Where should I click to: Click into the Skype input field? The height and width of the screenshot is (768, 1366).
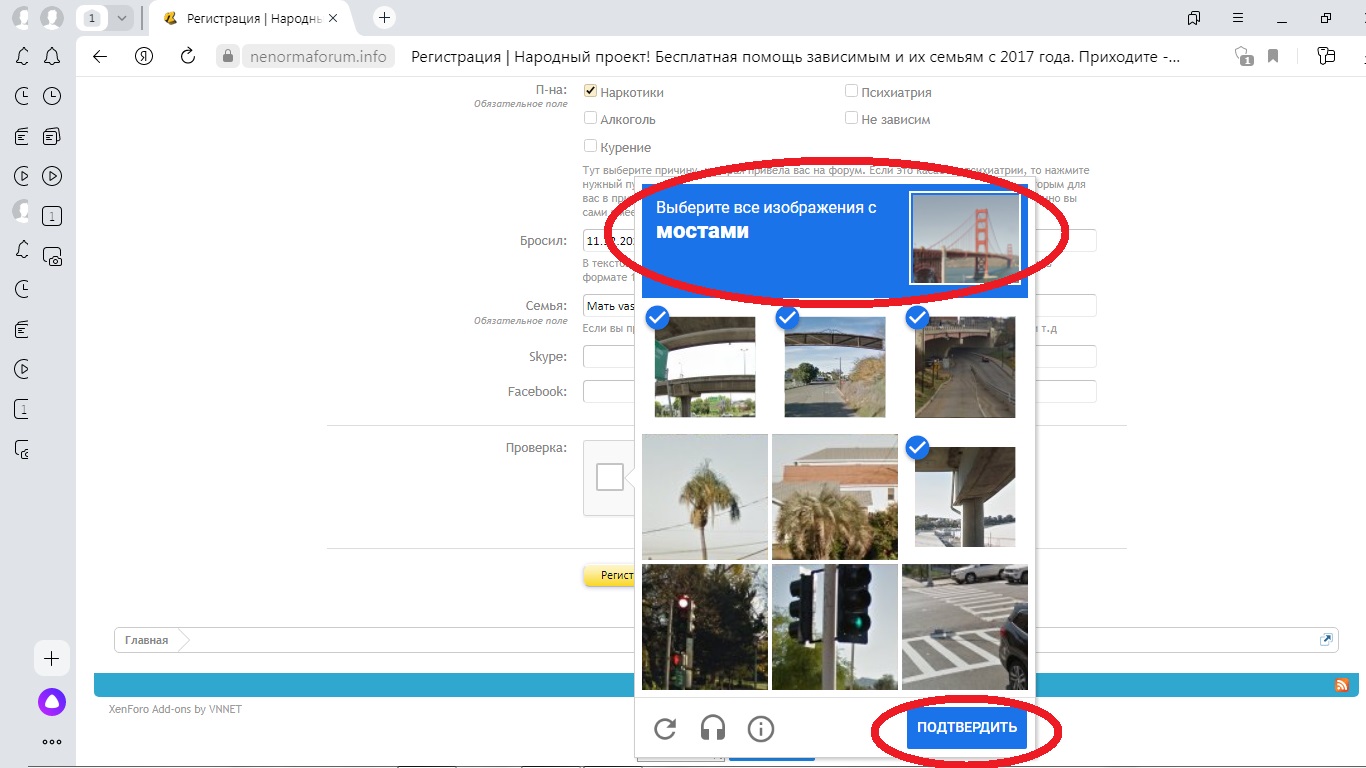608,357
